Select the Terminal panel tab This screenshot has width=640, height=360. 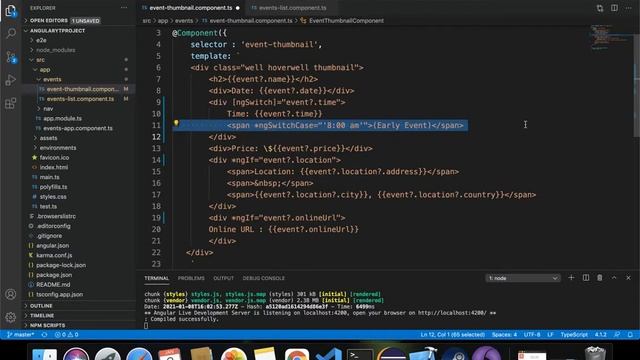click(156, 278)
